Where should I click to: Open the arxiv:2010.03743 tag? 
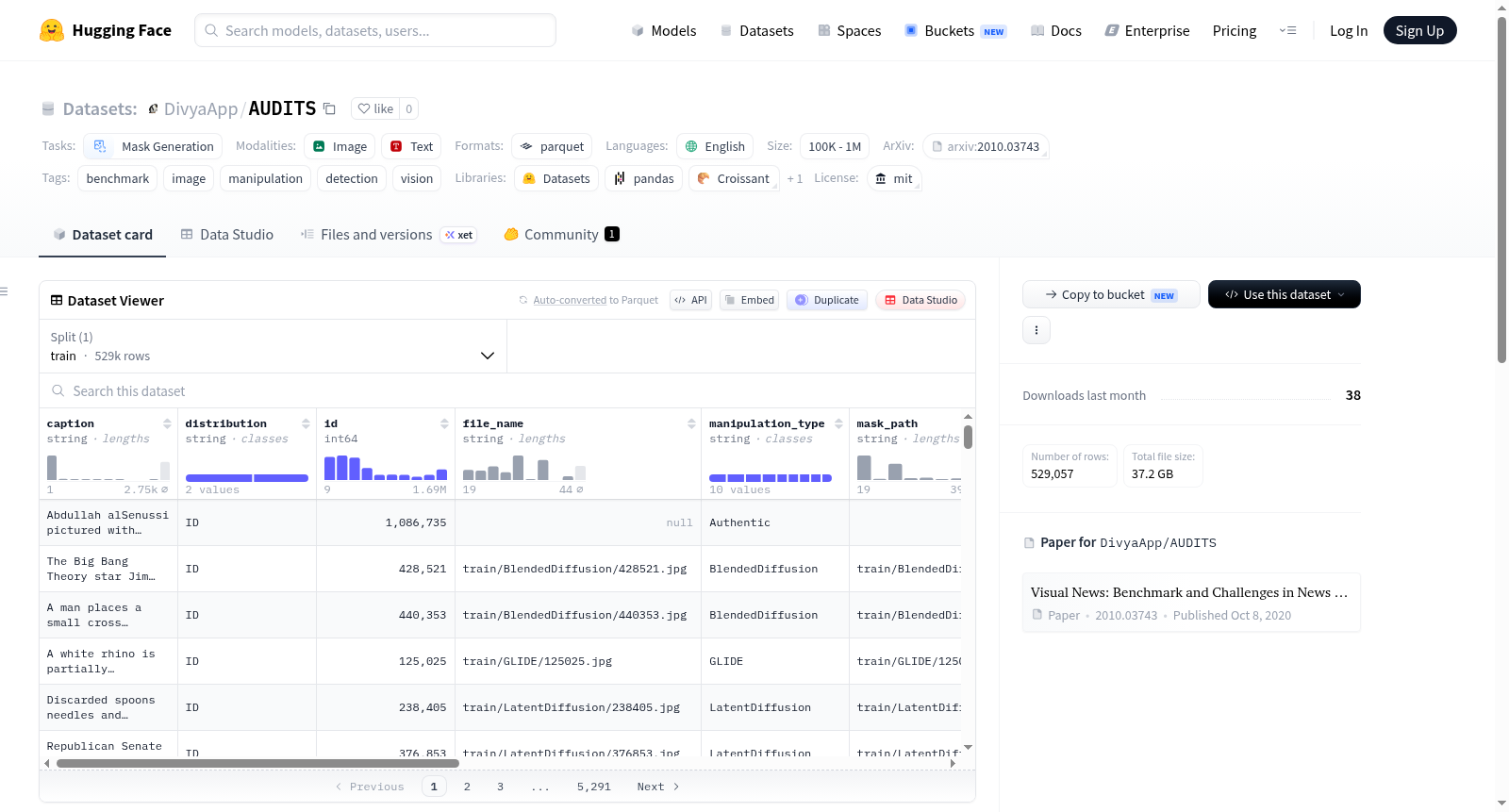(986, 146)
